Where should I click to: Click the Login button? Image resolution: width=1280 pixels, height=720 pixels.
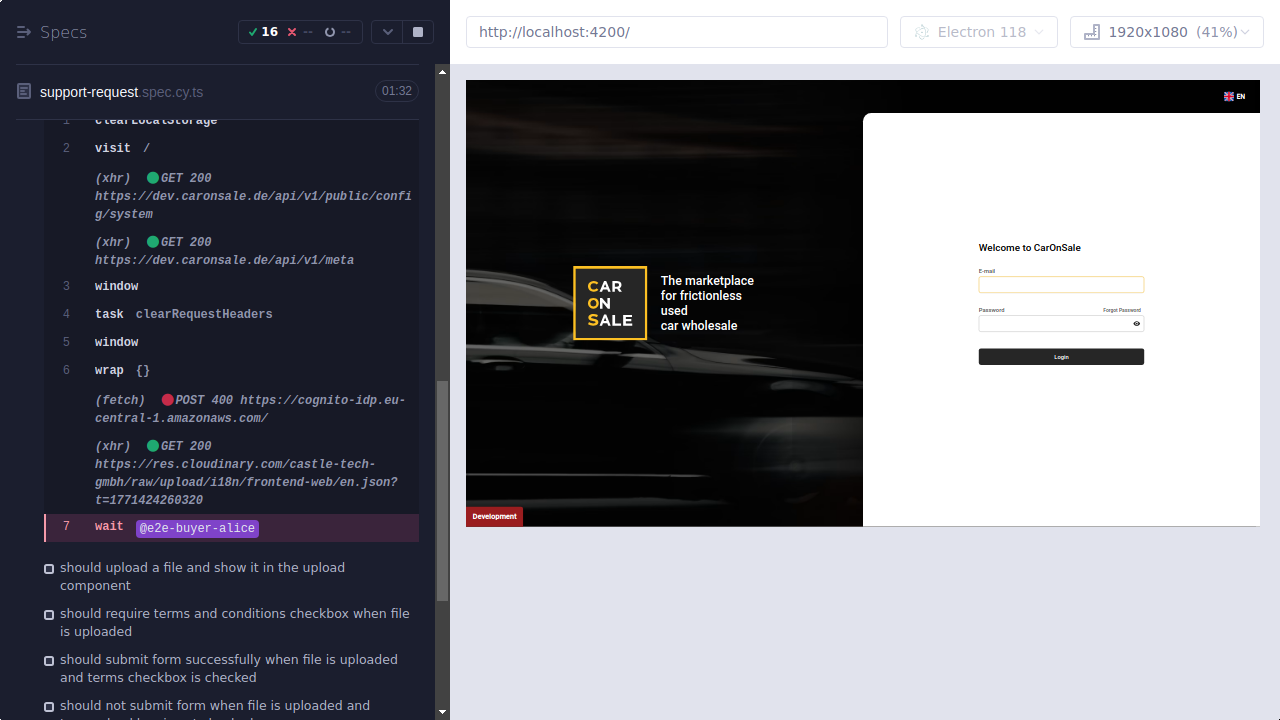pyautogui.click(x=1061, y=356)
